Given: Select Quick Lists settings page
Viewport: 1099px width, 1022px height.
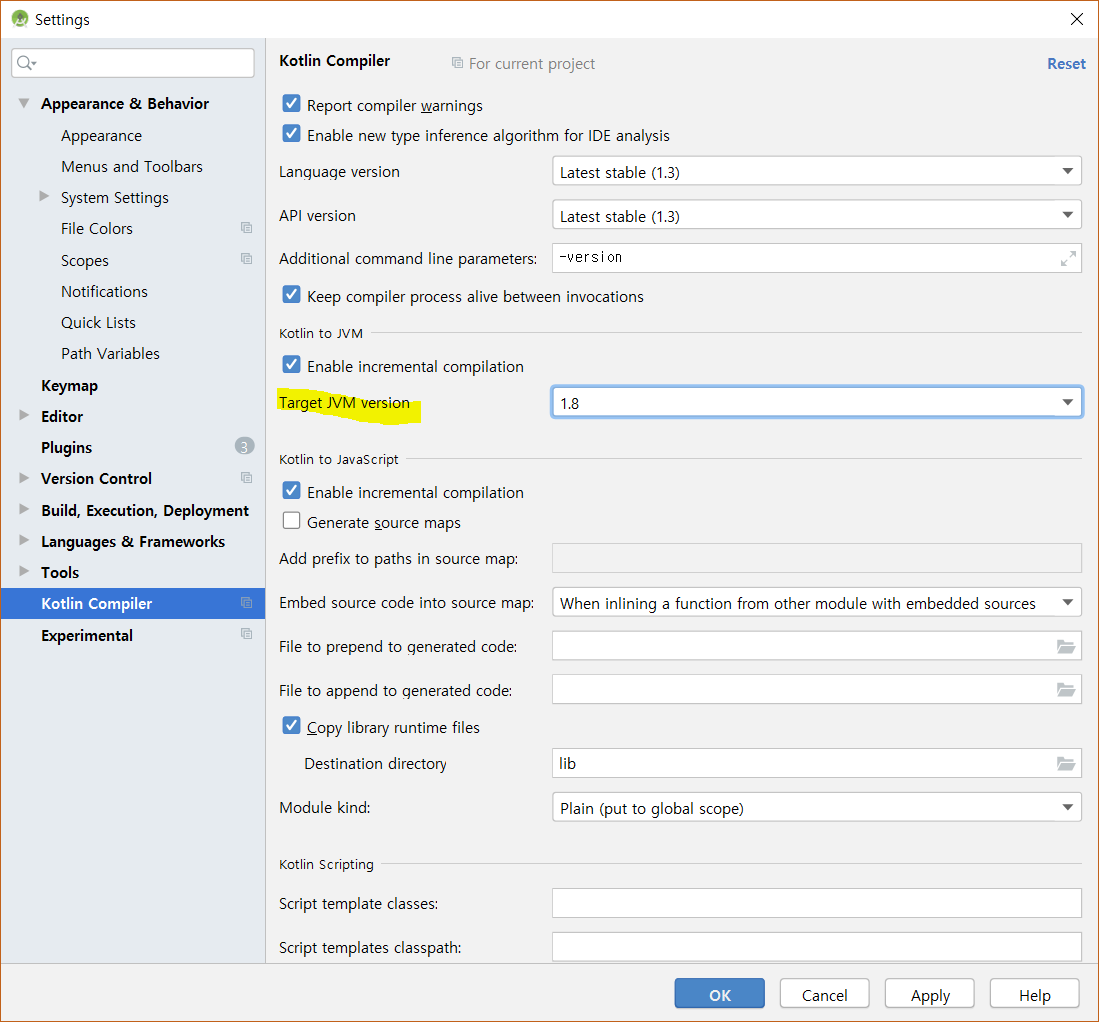Looking at the screenshot, I should [98, 322].
